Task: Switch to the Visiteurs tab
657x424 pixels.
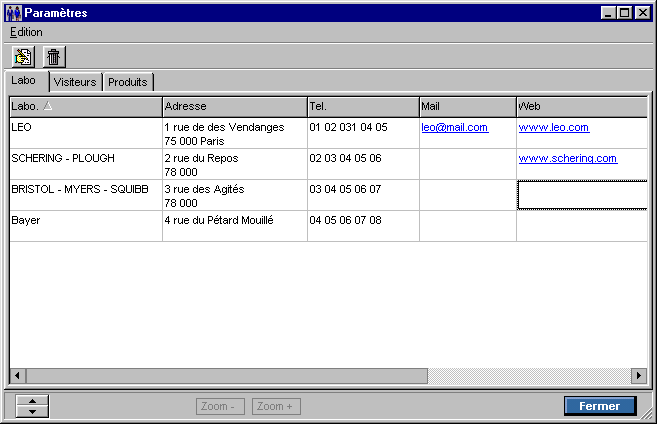Action: [75, 82]
